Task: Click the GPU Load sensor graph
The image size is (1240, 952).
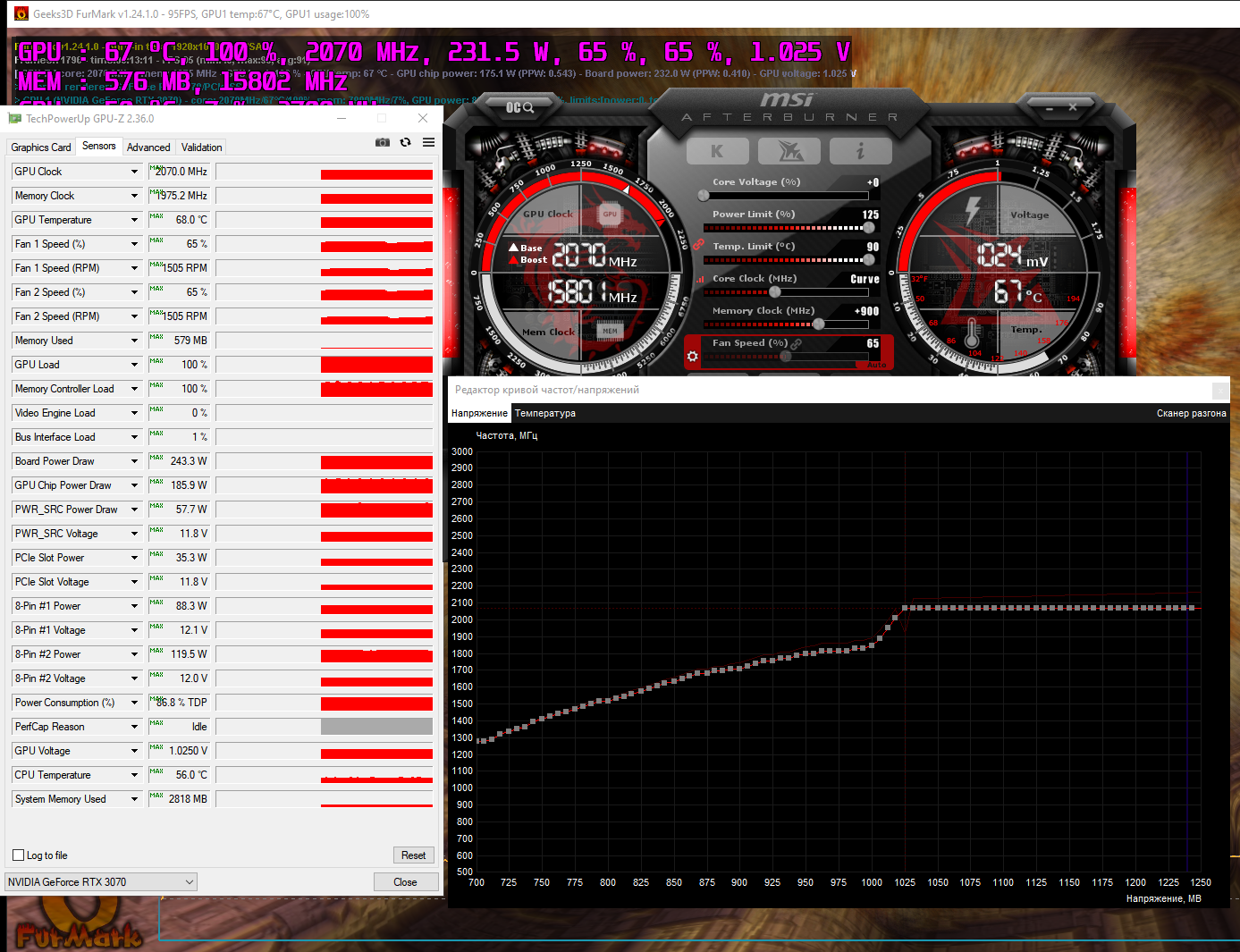Action: 325,365
